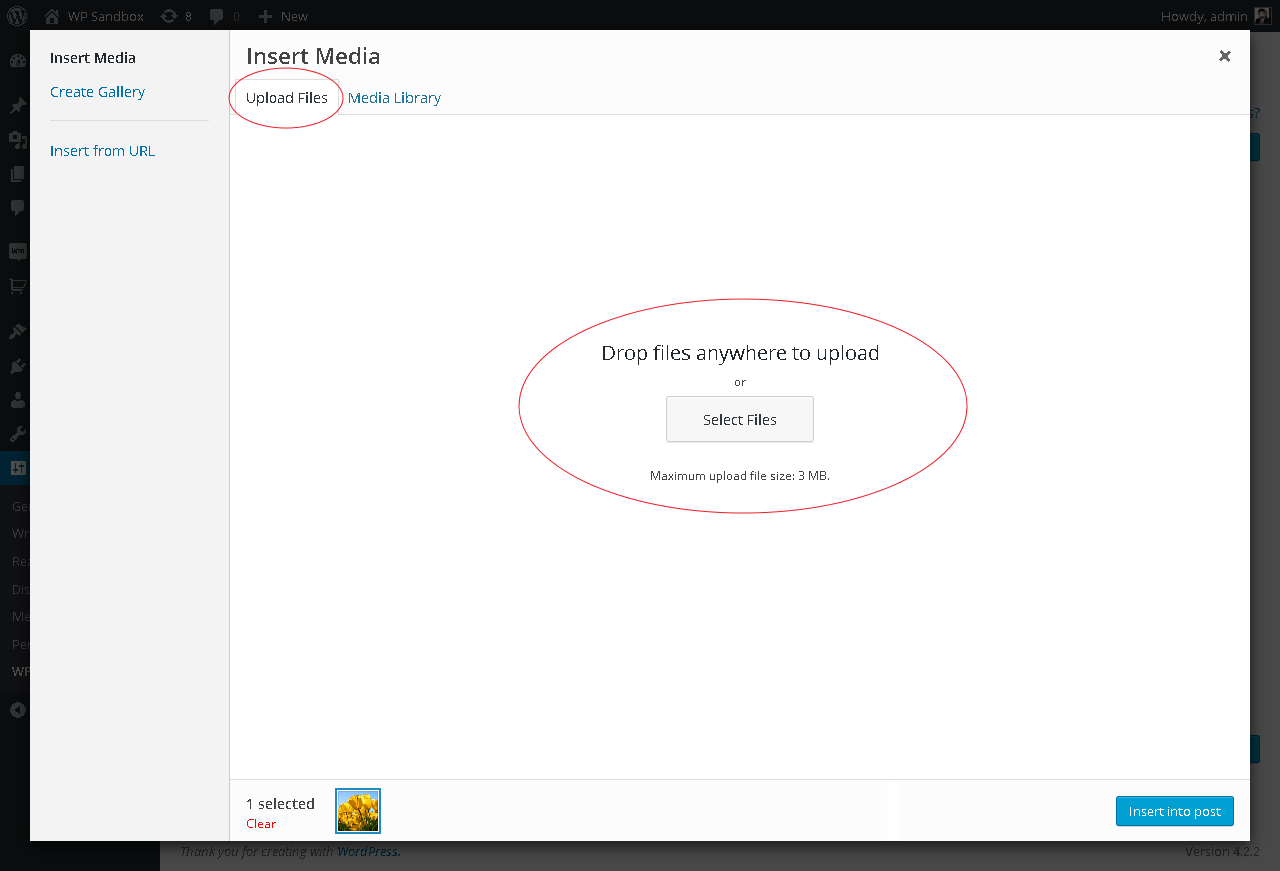1280x871 pixels.
Task: Open Products cart icon in background admin menu
Action: (x=17, y=286)
